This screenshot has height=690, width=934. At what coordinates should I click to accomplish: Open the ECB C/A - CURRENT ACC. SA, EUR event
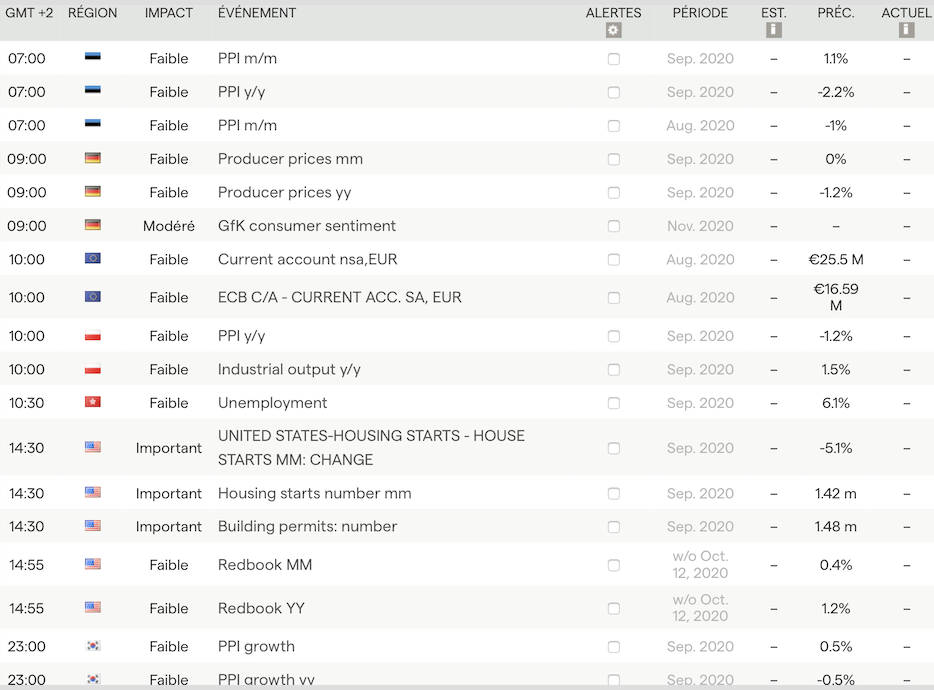point(339,297)
